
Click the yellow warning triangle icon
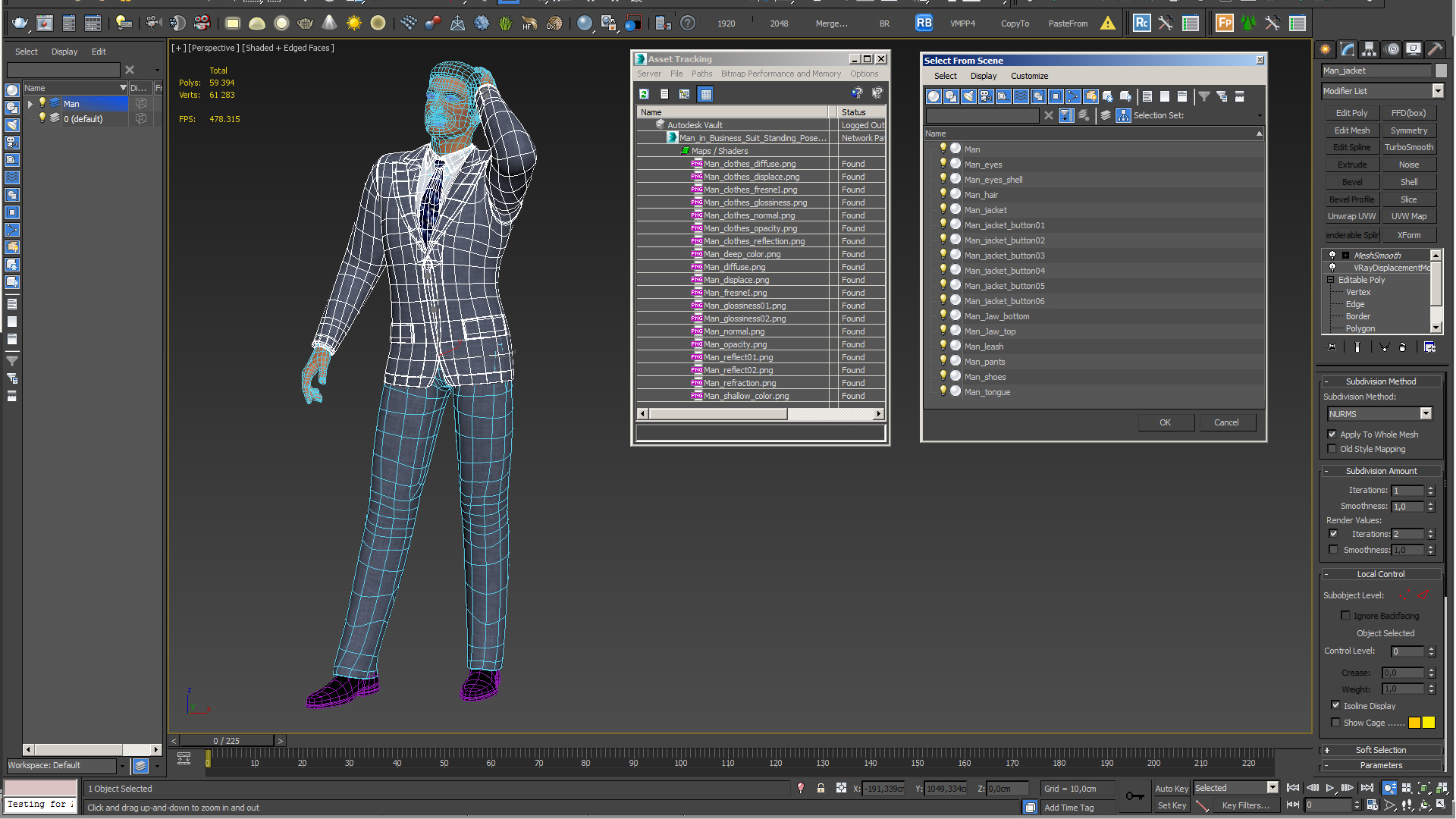coord(1108,24)
